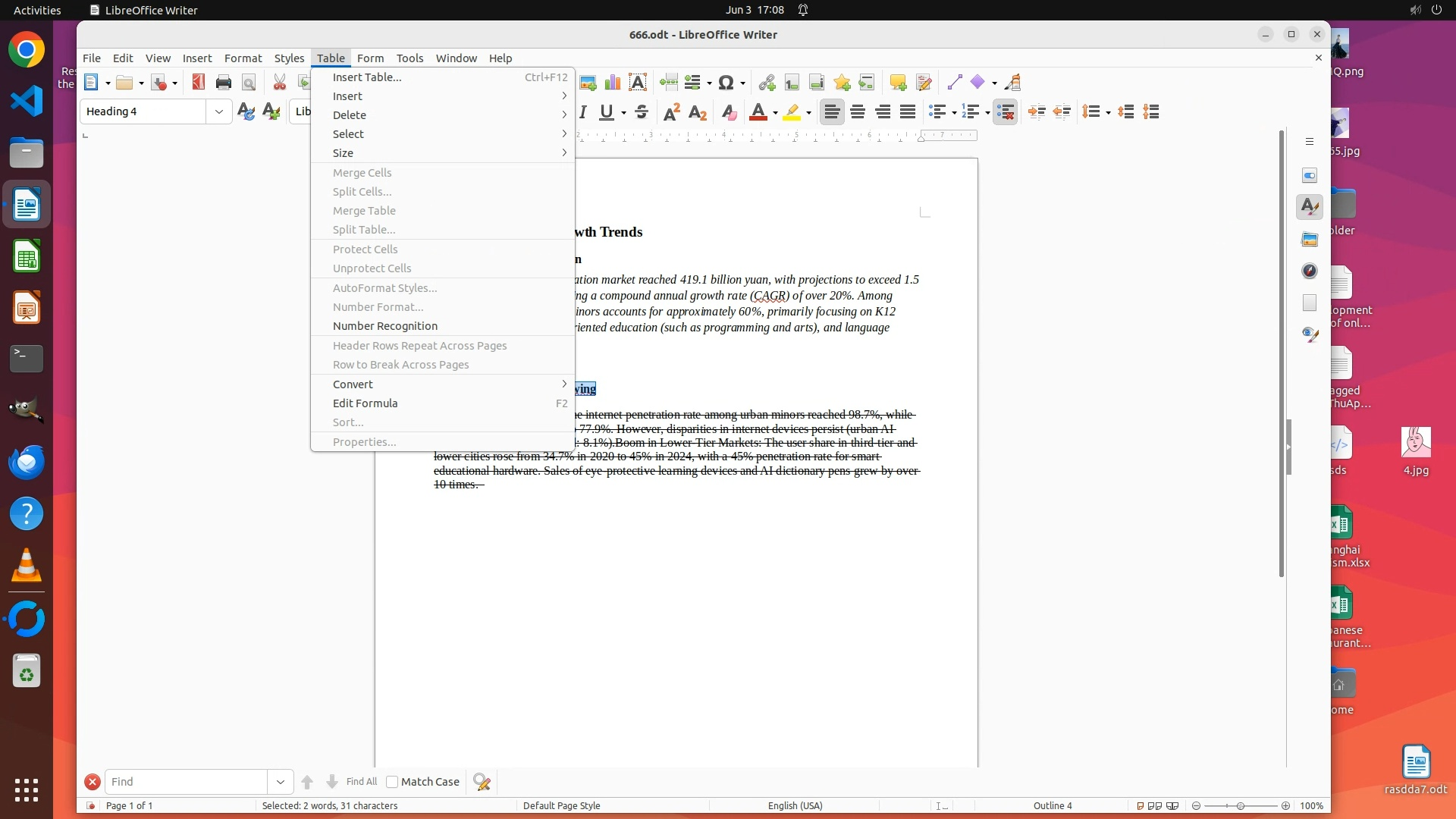
Task: Open the Navigator from the sidebar
Action: pos(1310,271)
